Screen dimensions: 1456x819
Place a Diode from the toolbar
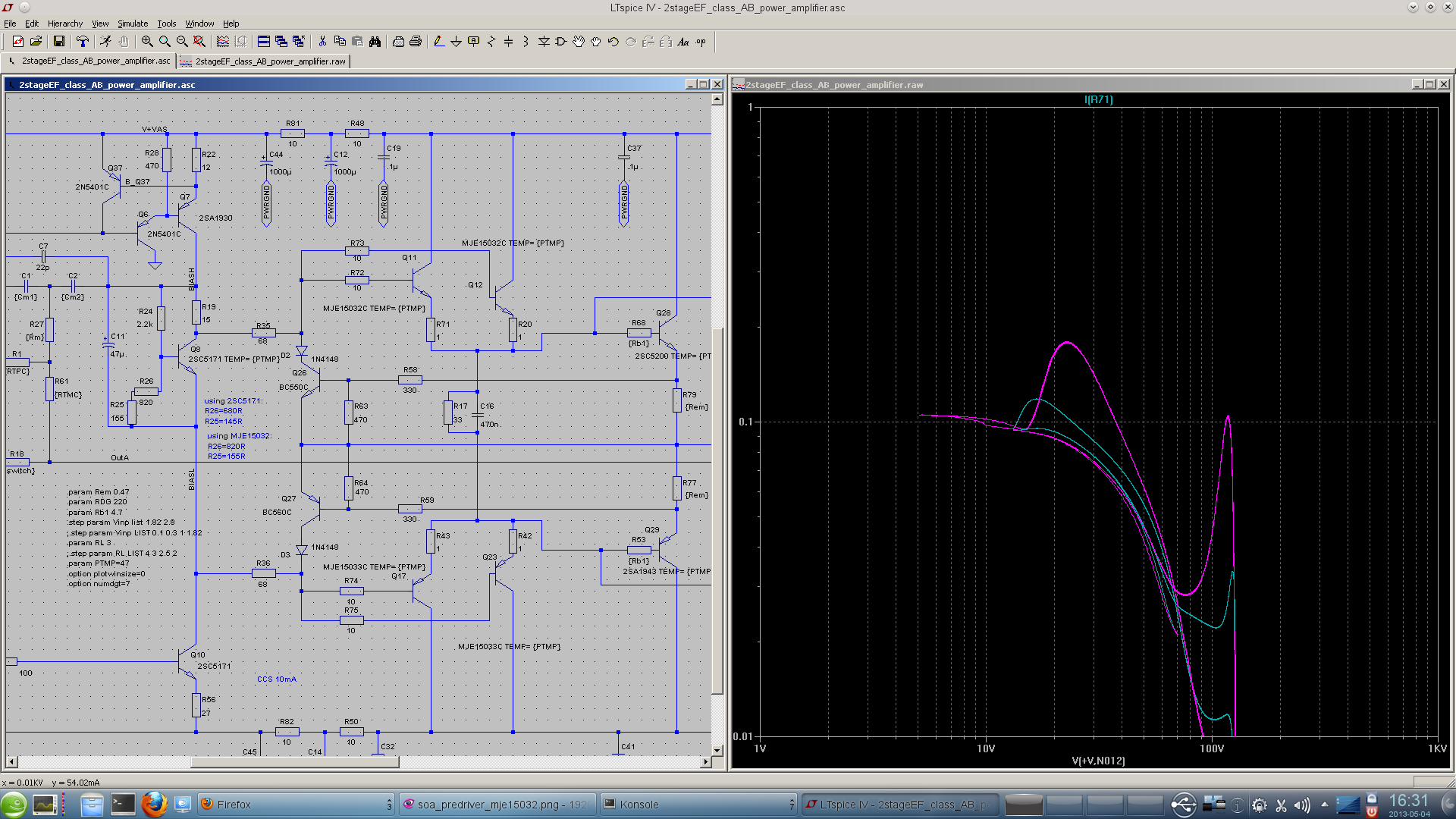pos(544,42)
